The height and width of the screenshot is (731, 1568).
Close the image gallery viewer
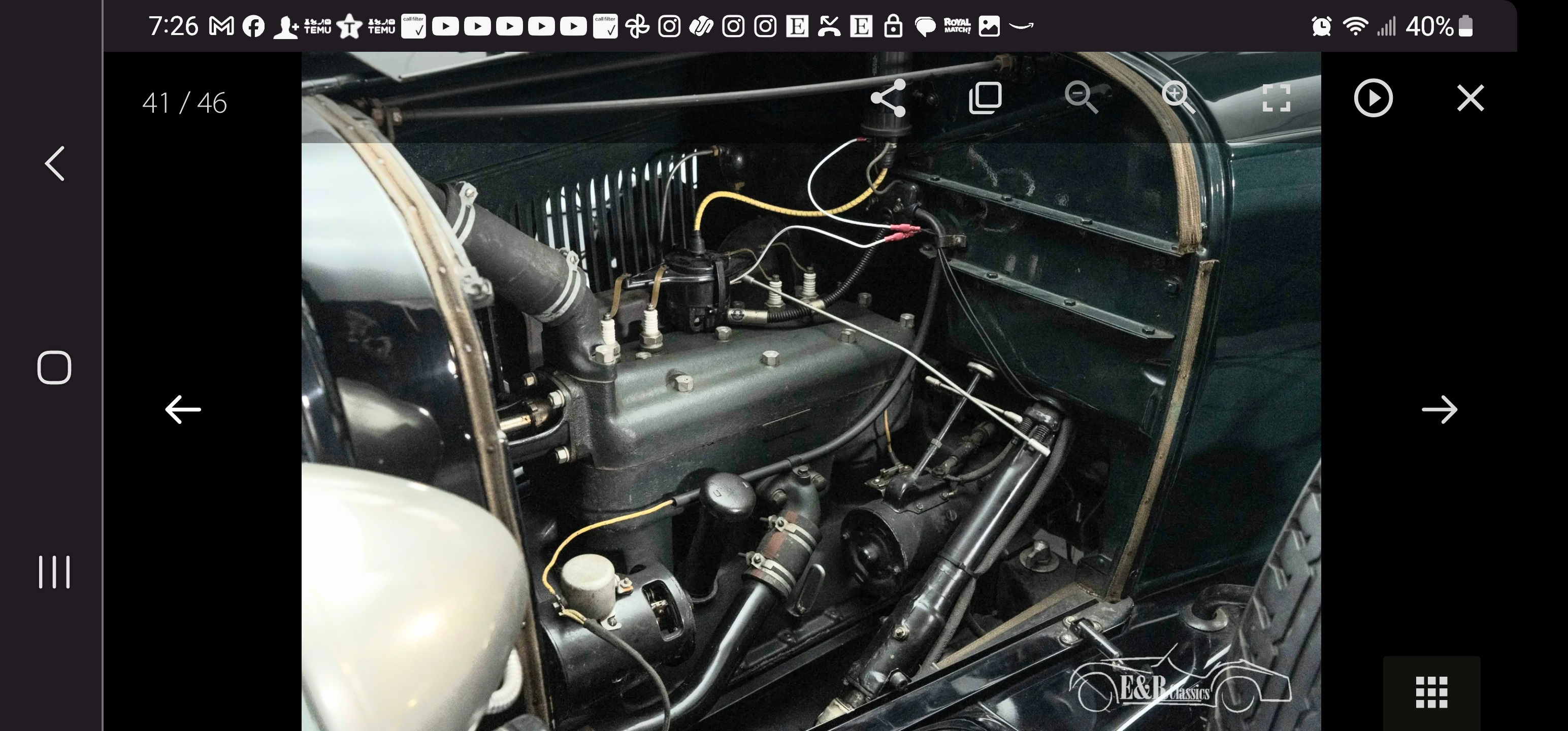(1470, 98)
